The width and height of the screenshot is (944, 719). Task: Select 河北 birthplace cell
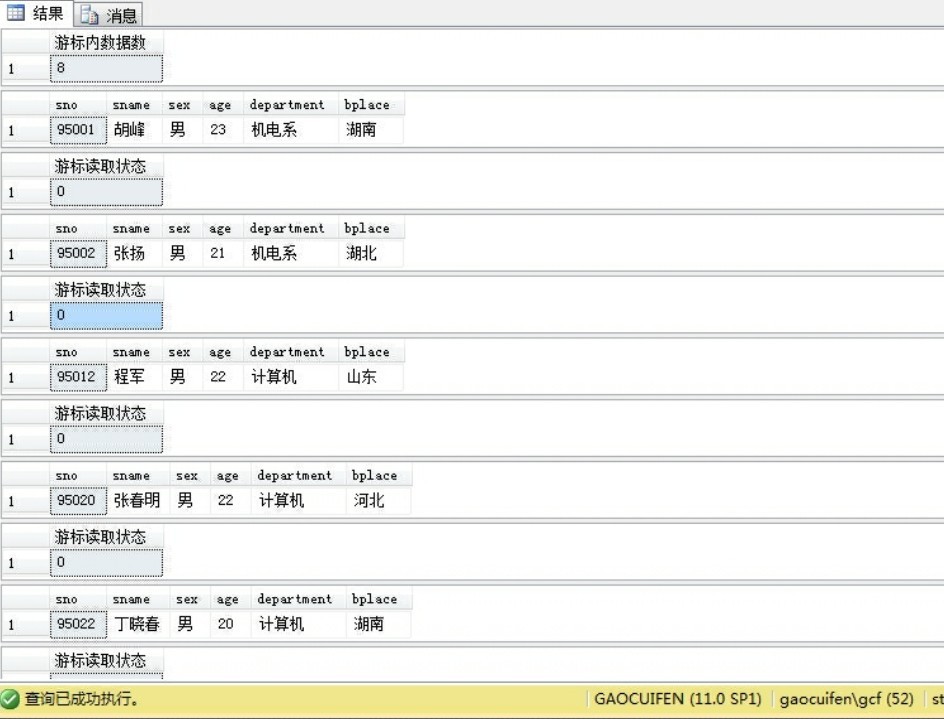pyautogui.click(x=379, y=500)
